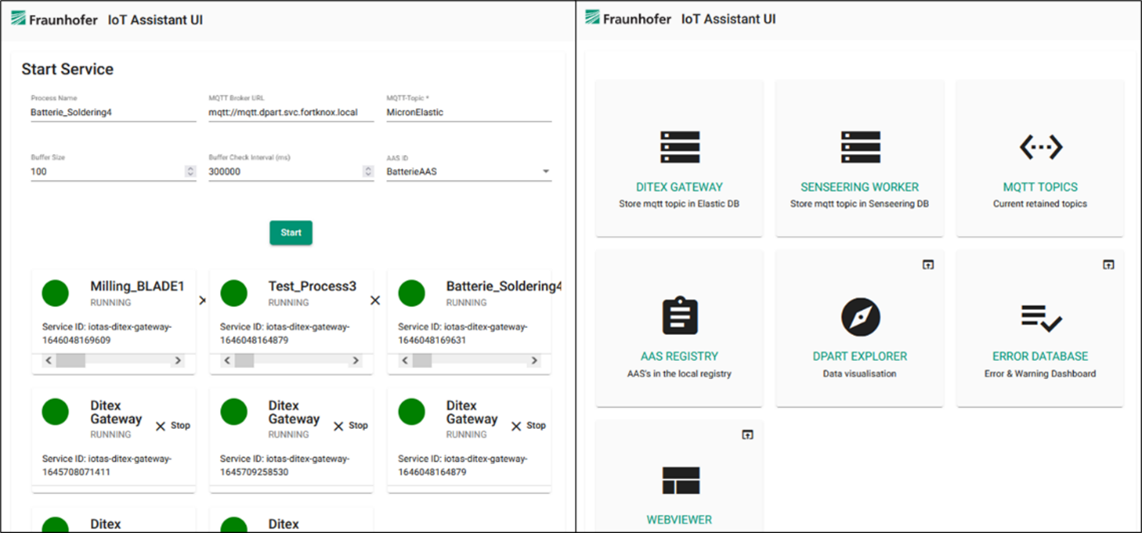
Task: Stop the Ditex Gateway with ID ending 1646048164879
Action: coord(528,426)
